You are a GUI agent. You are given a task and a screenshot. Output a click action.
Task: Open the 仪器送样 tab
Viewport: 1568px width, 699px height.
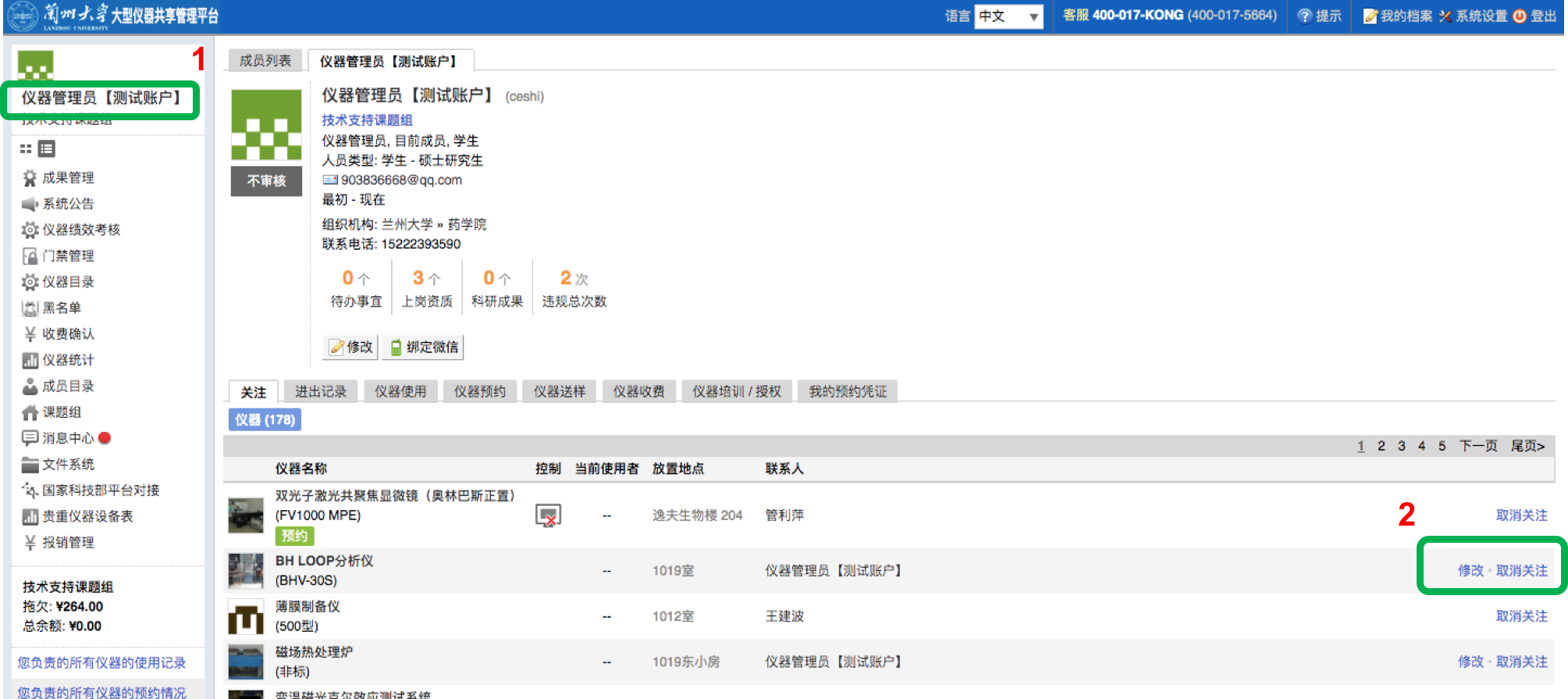pyautogui.click(x=560, y=391)
